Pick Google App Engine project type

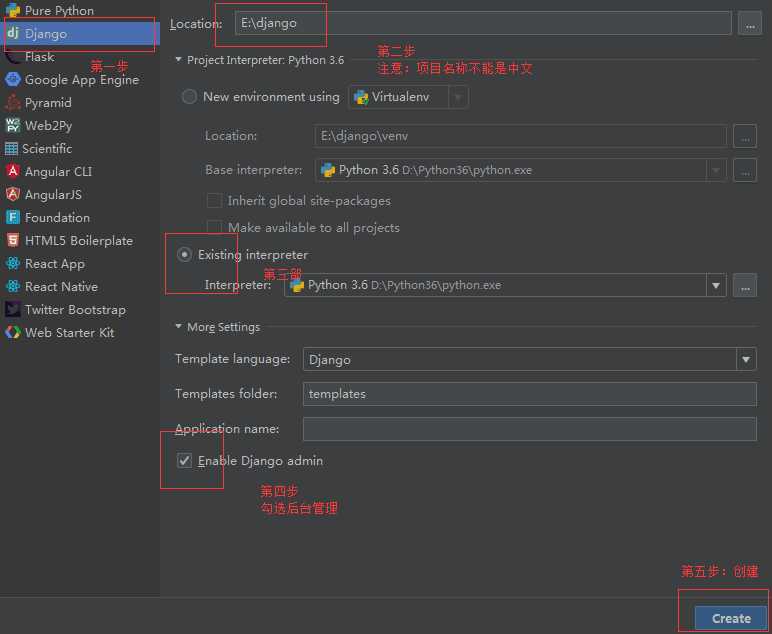80,80
